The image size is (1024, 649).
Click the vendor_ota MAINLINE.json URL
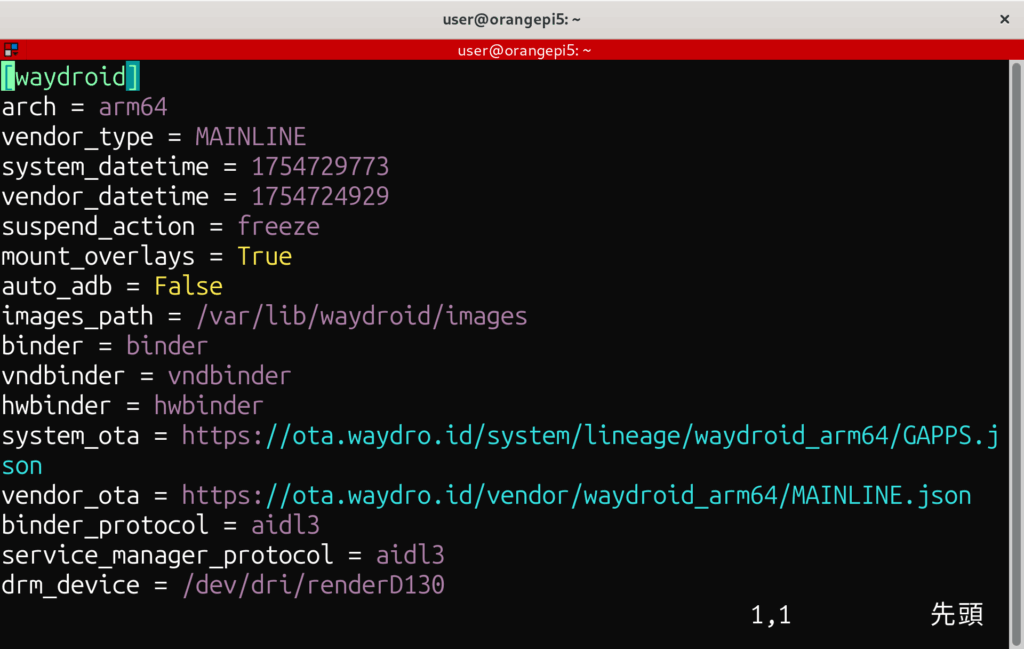coord(576,496)
